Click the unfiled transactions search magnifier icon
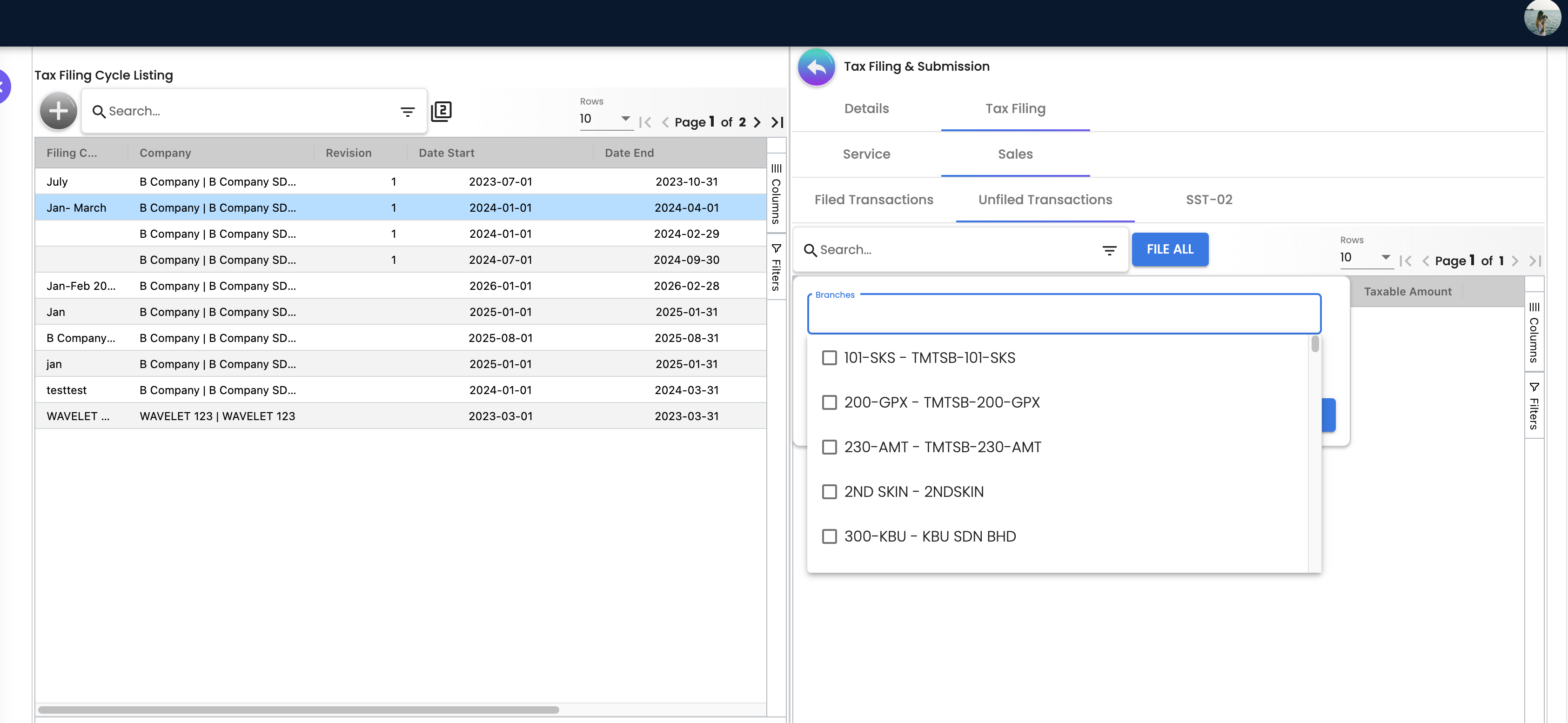Screen dimensions: 1568x723 coord(810,250)
